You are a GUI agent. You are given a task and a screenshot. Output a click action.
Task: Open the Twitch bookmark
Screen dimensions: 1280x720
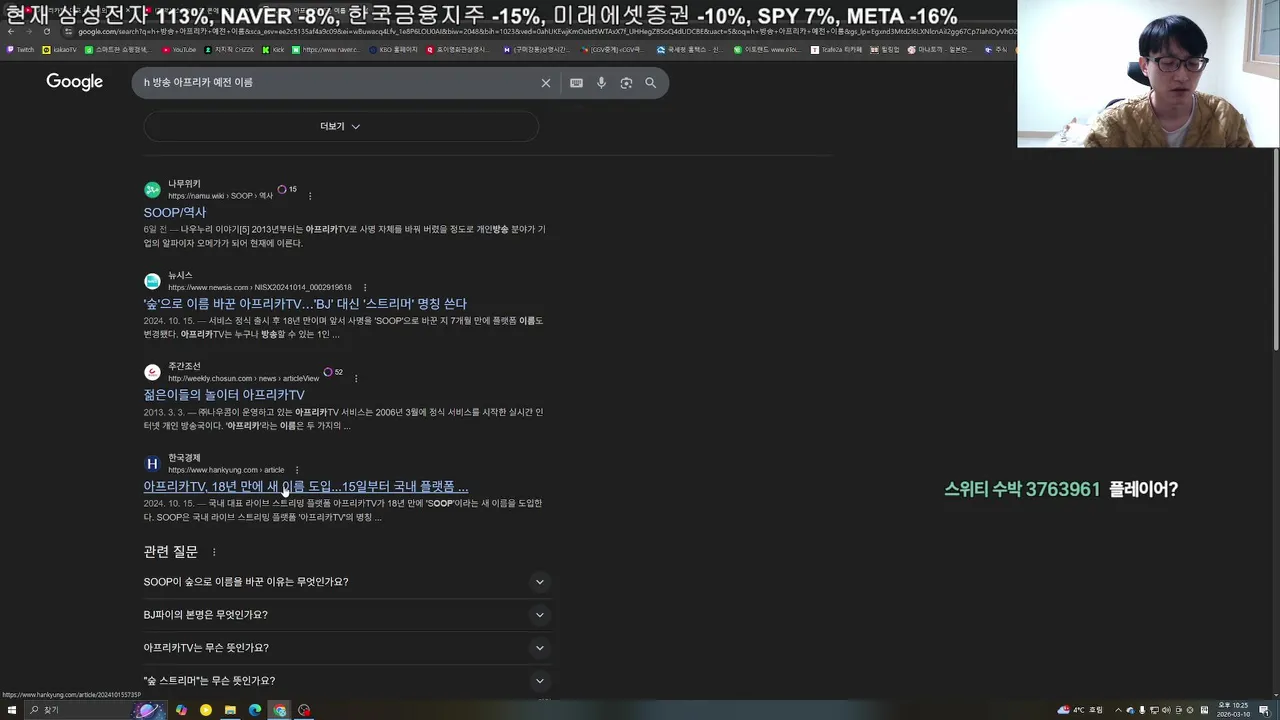20,49
